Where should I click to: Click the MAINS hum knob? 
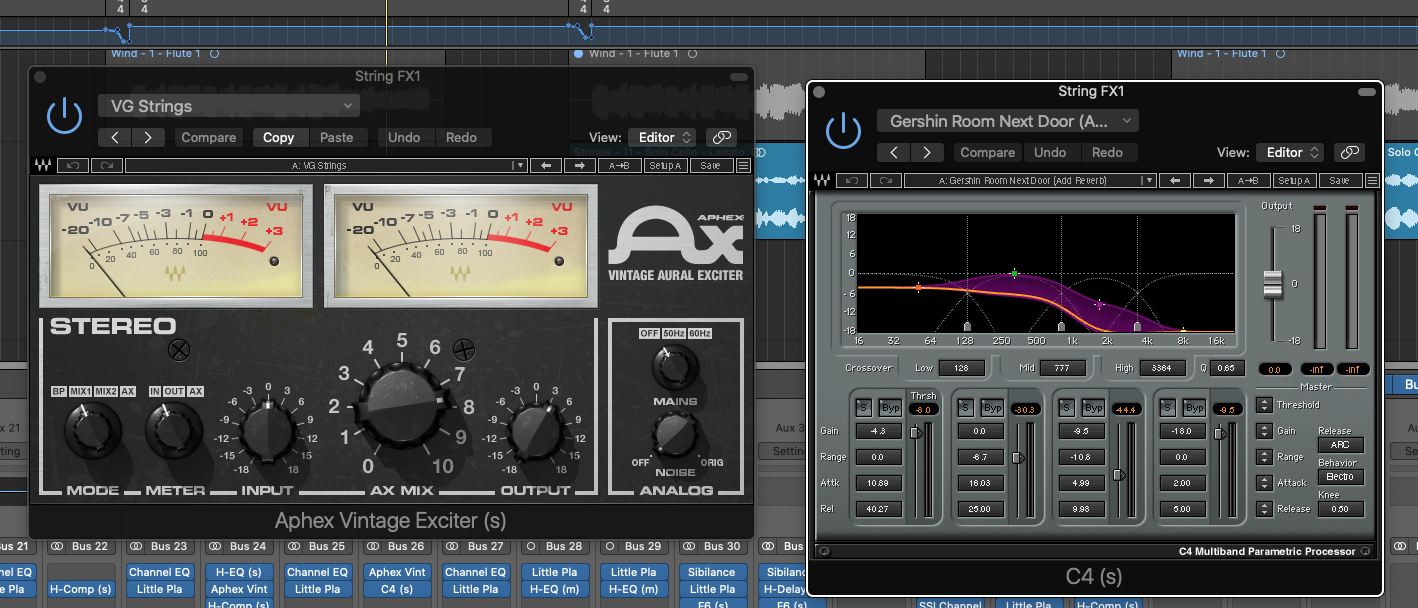[675, 369]
